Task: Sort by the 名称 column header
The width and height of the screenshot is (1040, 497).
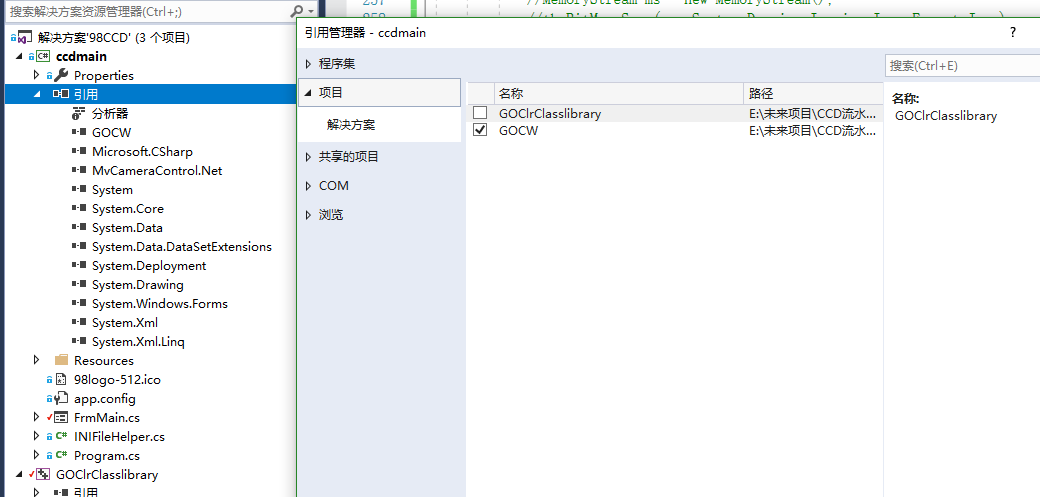Action: click(618, 94)
